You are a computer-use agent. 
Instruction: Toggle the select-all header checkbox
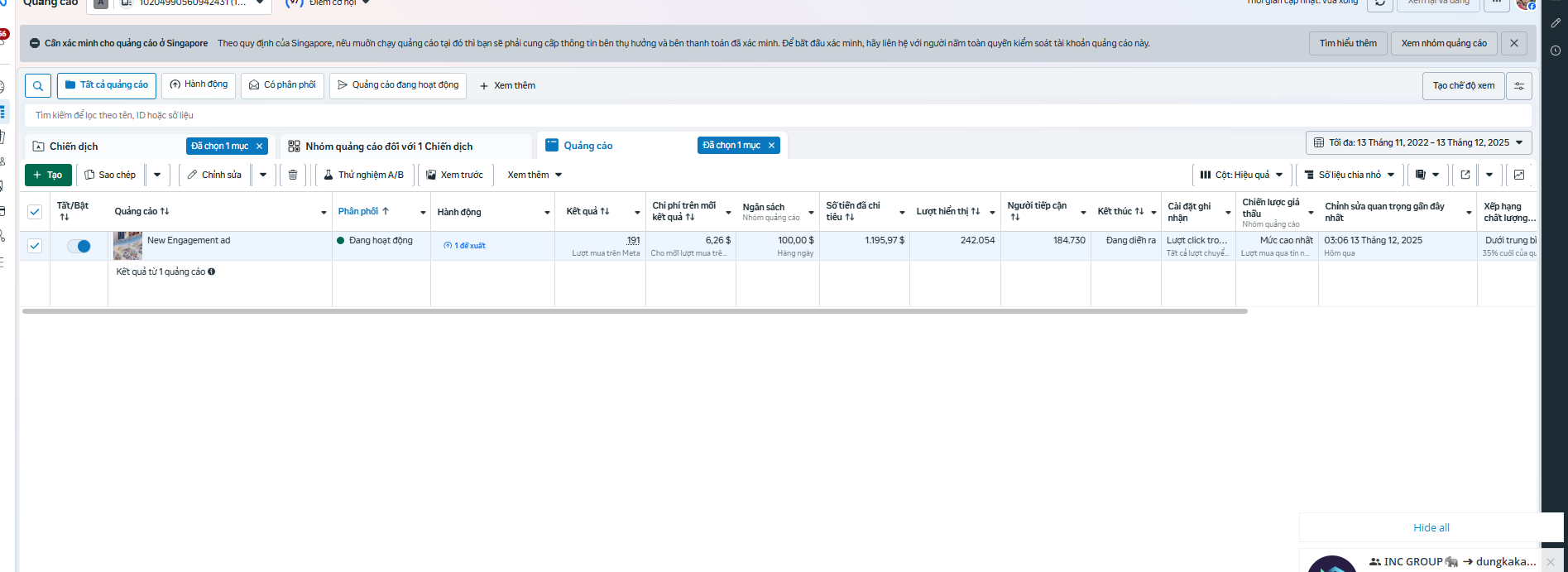click(35, 212)
